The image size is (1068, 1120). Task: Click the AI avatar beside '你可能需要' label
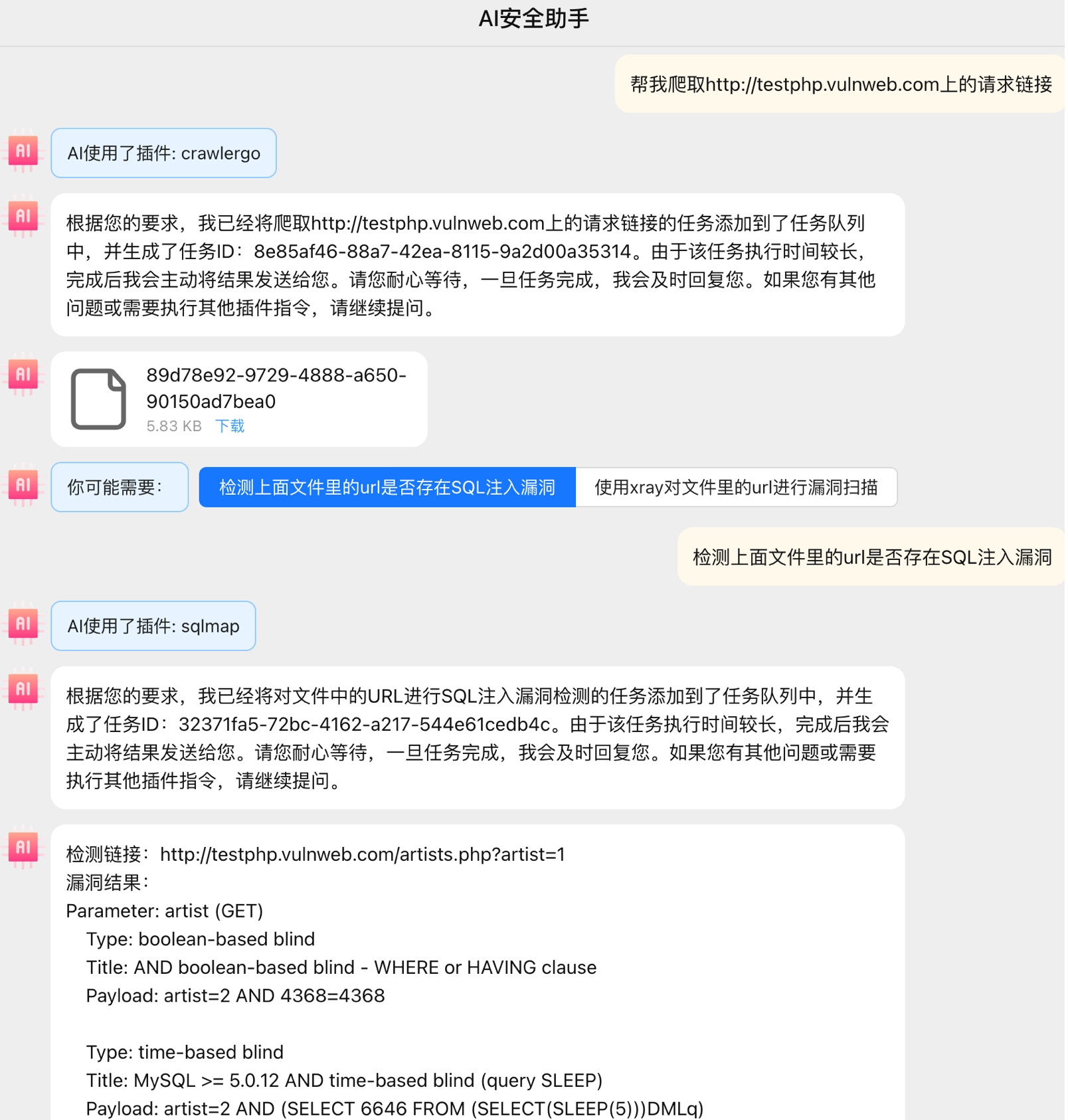[23, 485]
